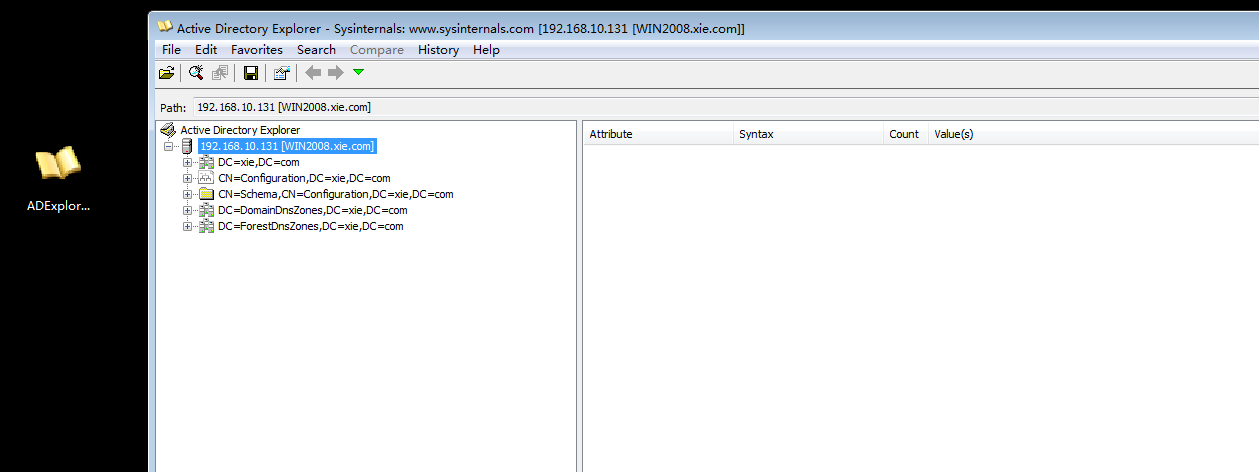Open the File menu
The height and width of the screenshot is (472, 1259).
(x=171, y=49)
